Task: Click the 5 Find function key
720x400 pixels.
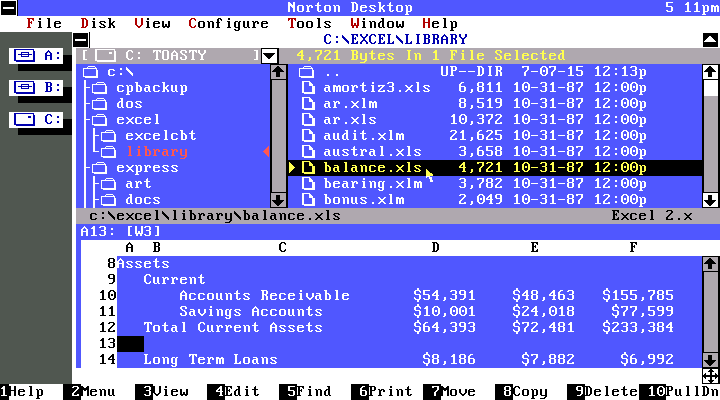Action: click(305, 392)
